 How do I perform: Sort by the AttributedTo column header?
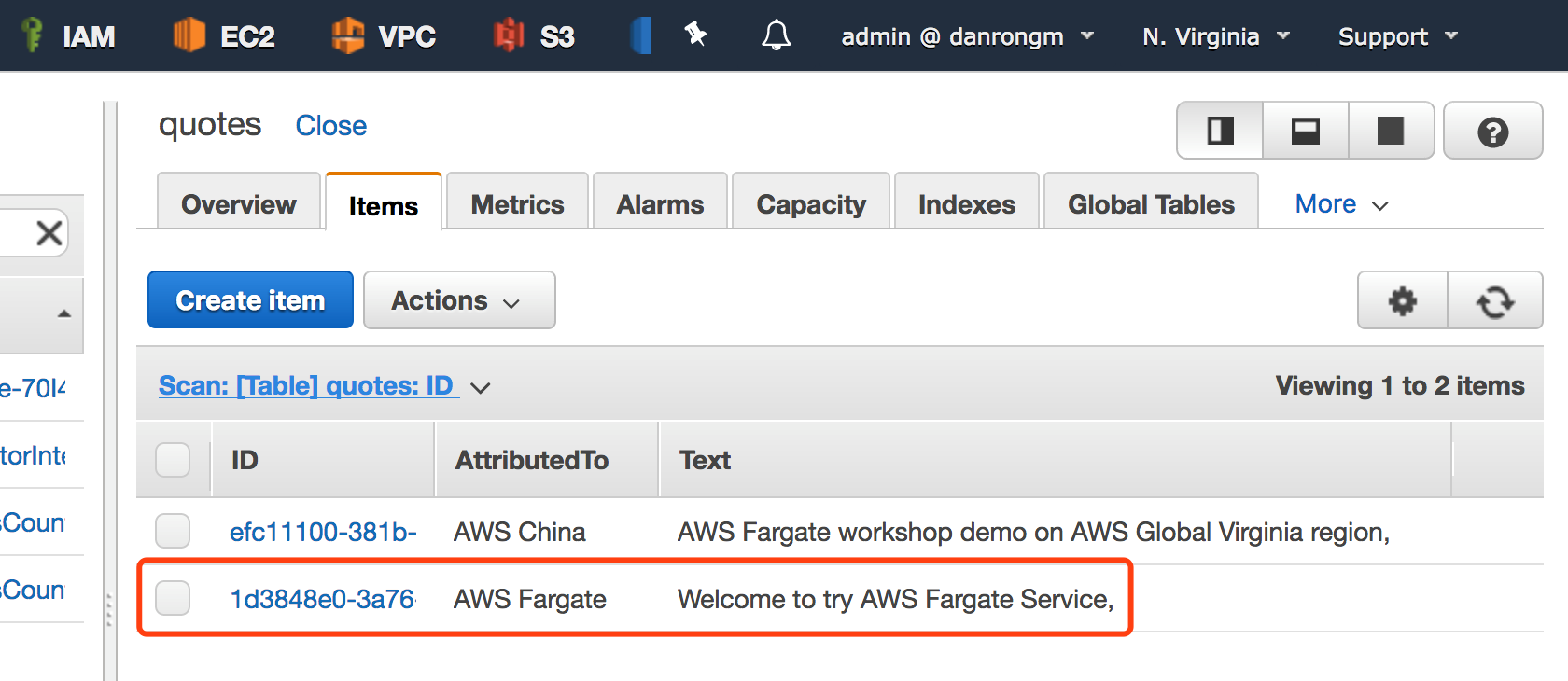(532, 460)
